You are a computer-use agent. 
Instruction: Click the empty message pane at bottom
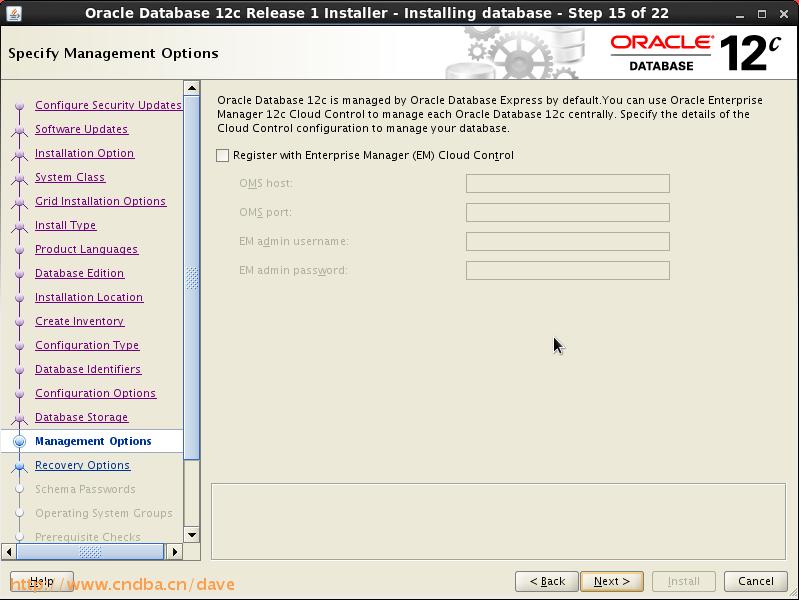(x=498, y=521)
